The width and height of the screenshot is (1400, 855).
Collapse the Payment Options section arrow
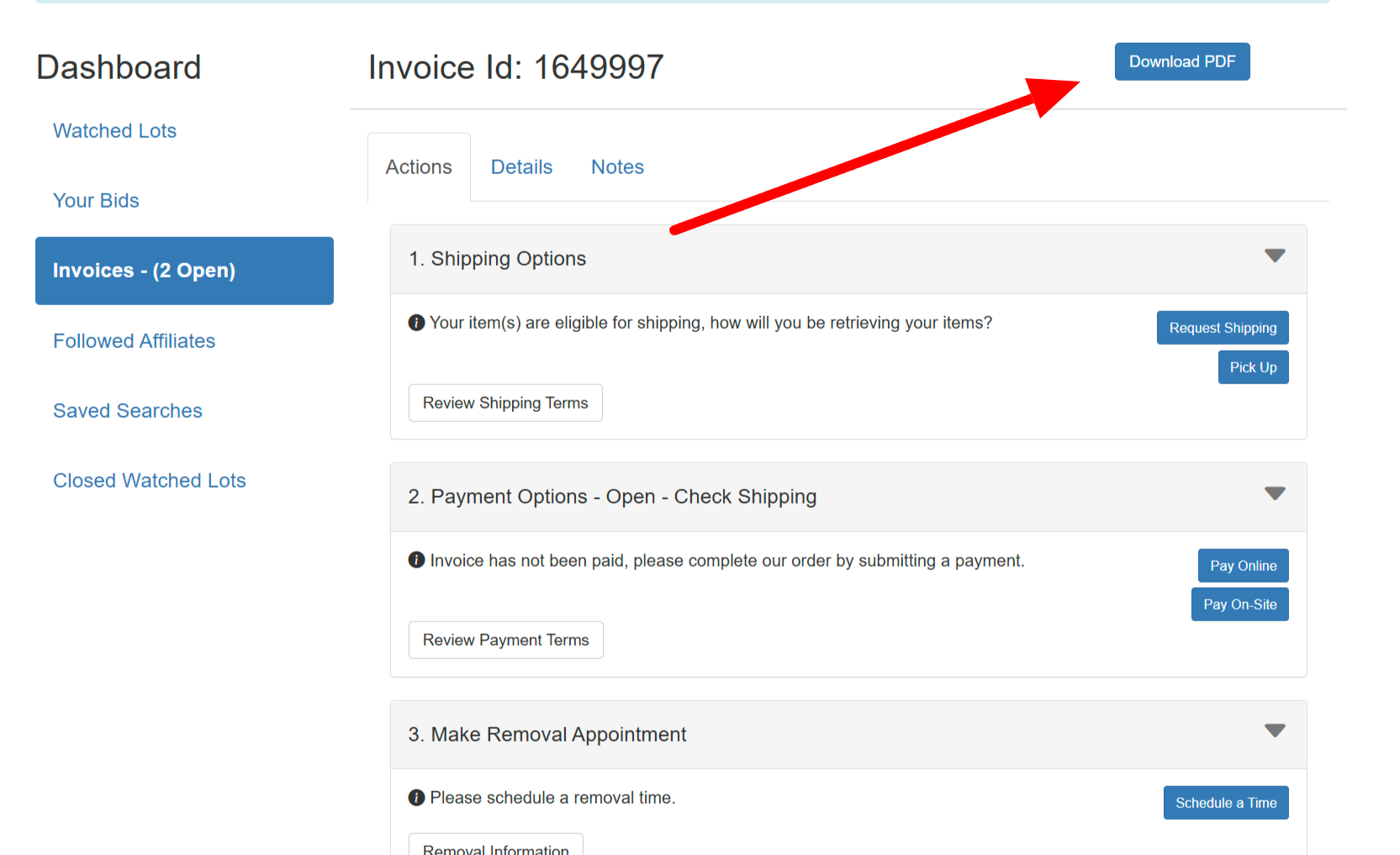1275,493
